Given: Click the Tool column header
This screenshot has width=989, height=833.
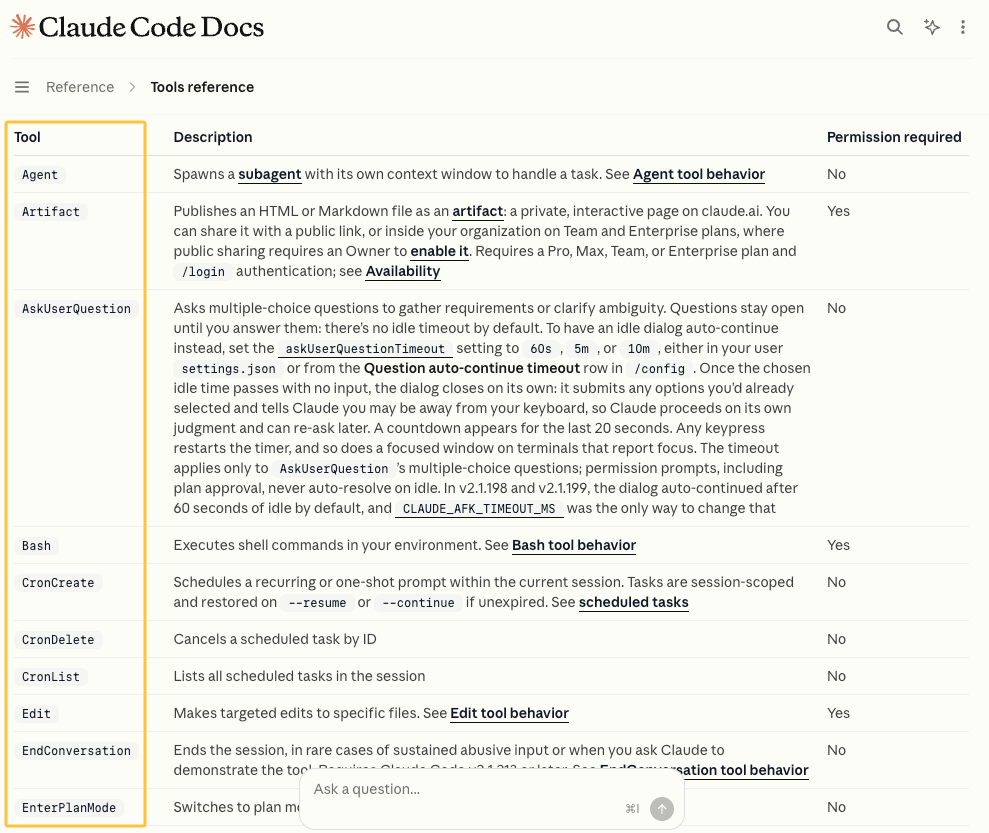Looking at the screenshot, I should 27,137.
